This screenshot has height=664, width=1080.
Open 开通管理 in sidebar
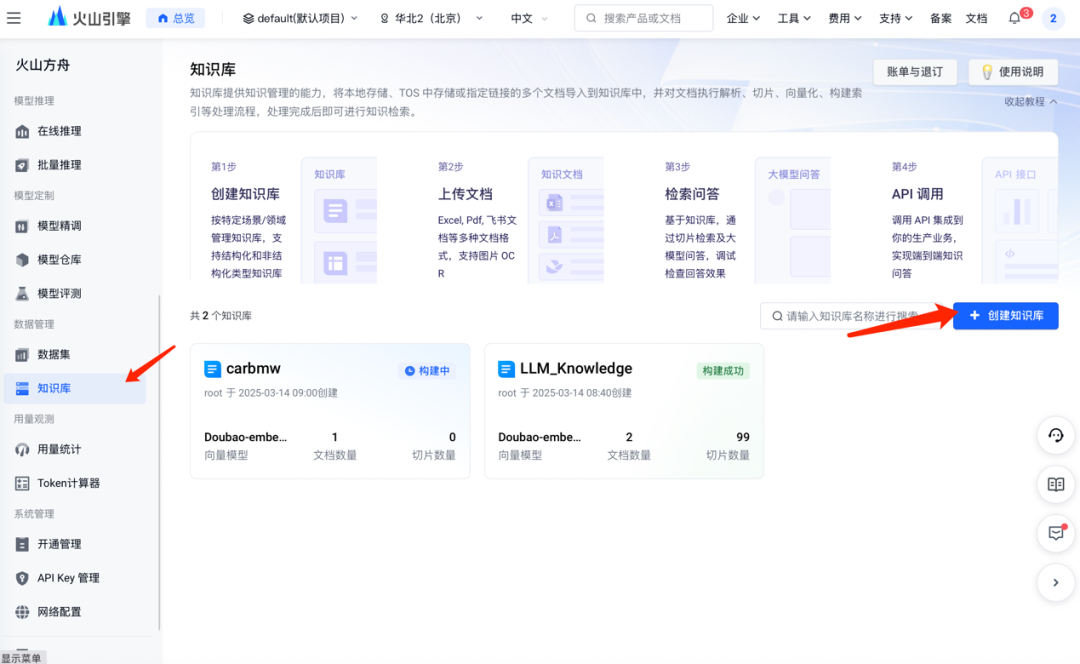(x=59, y=543)
